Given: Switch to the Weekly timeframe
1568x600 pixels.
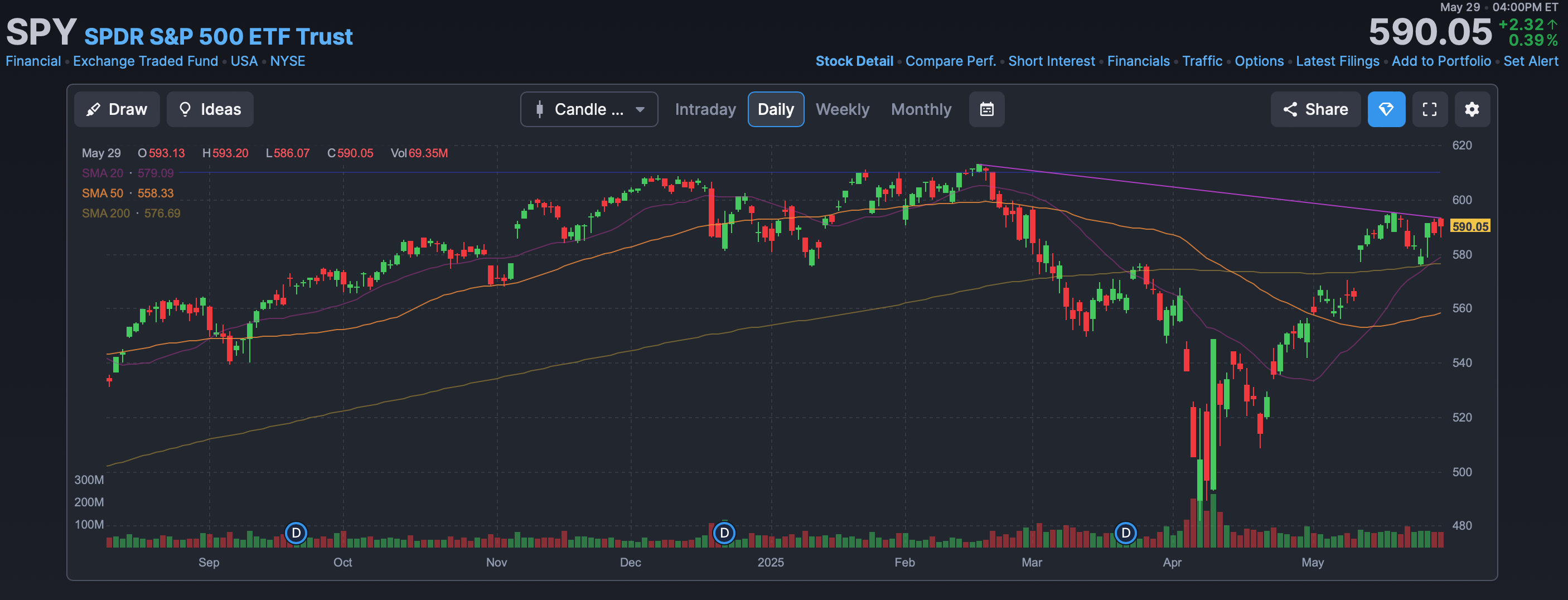Looking at the screenshot, I should (843, 109).
